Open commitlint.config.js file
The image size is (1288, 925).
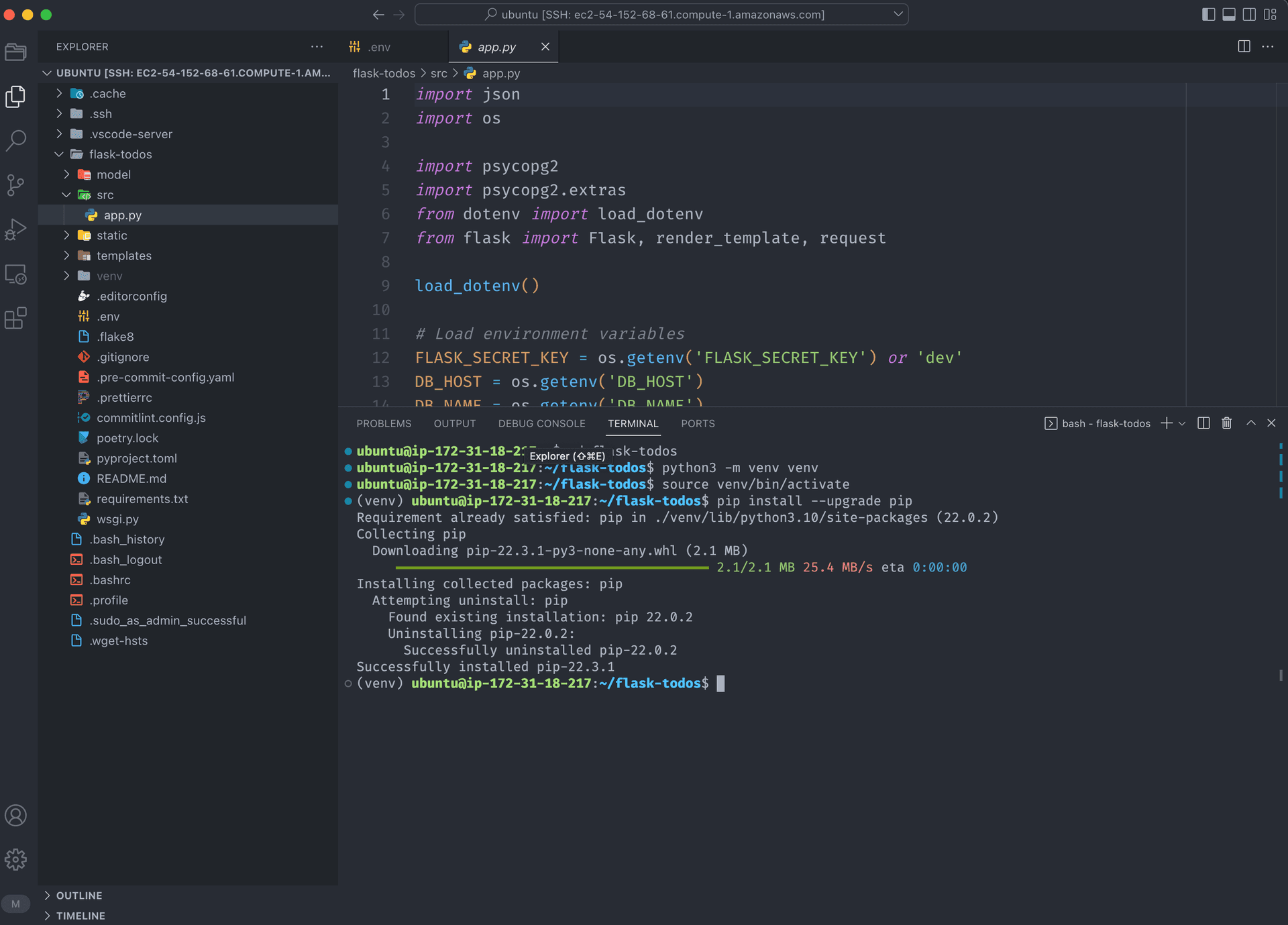188,417
